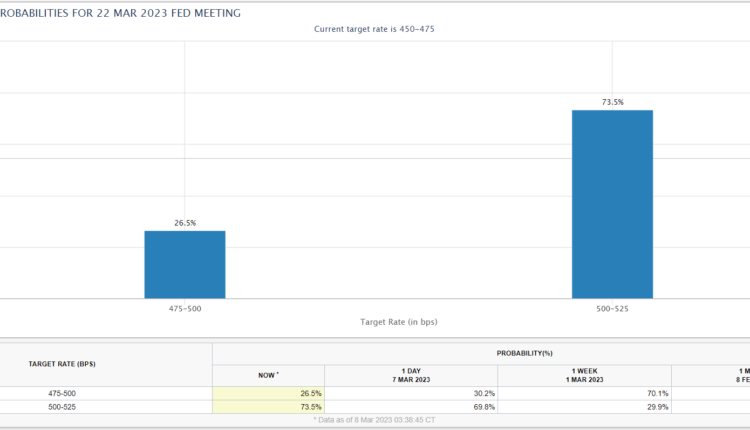Click the 'Data as of 8 Mar 2023' footnote
This screenshot has width=750, height=430.
click(375, 420)
